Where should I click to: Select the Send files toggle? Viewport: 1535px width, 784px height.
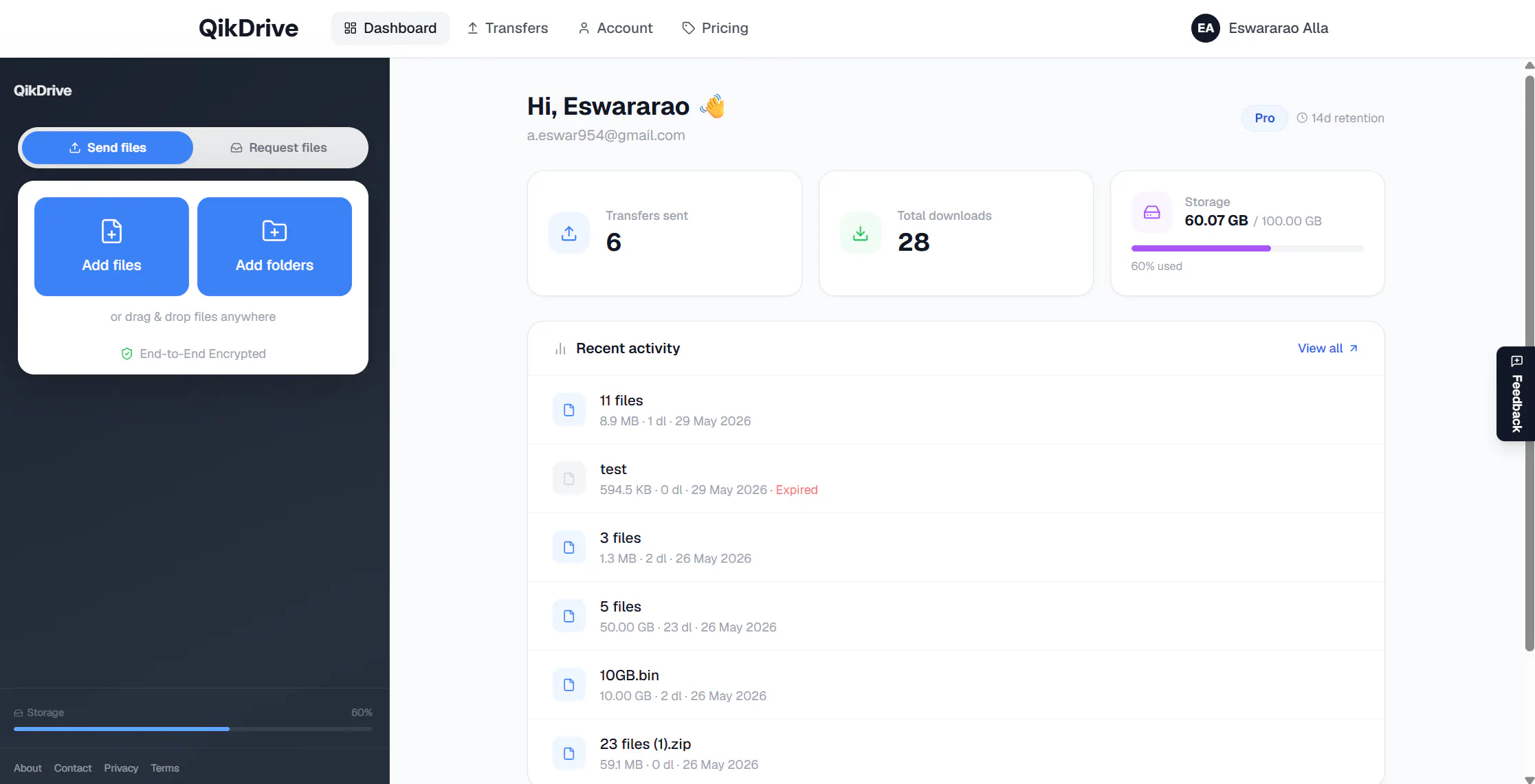point(107,148)
